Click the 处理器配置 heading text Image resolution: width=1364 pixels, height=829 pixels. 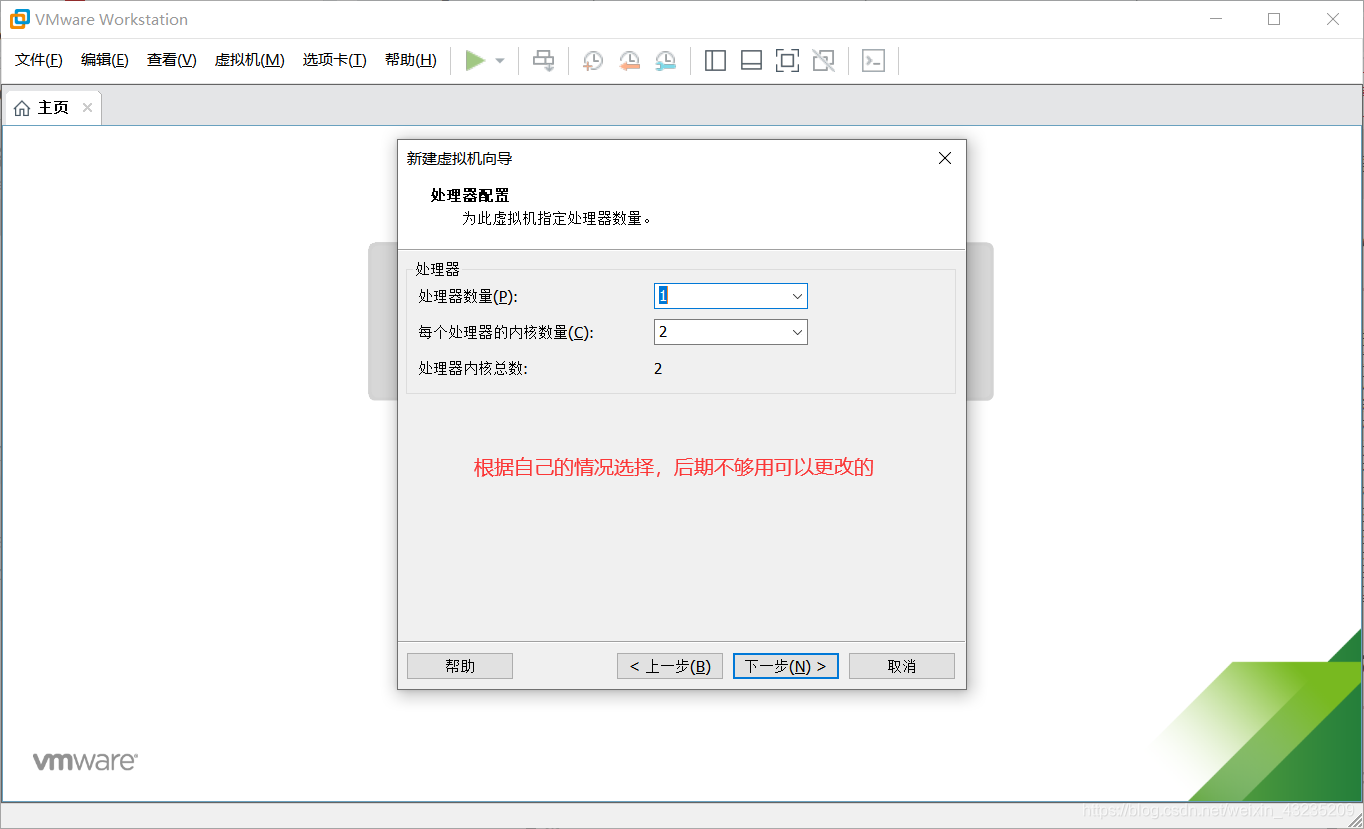coord(470,195)
